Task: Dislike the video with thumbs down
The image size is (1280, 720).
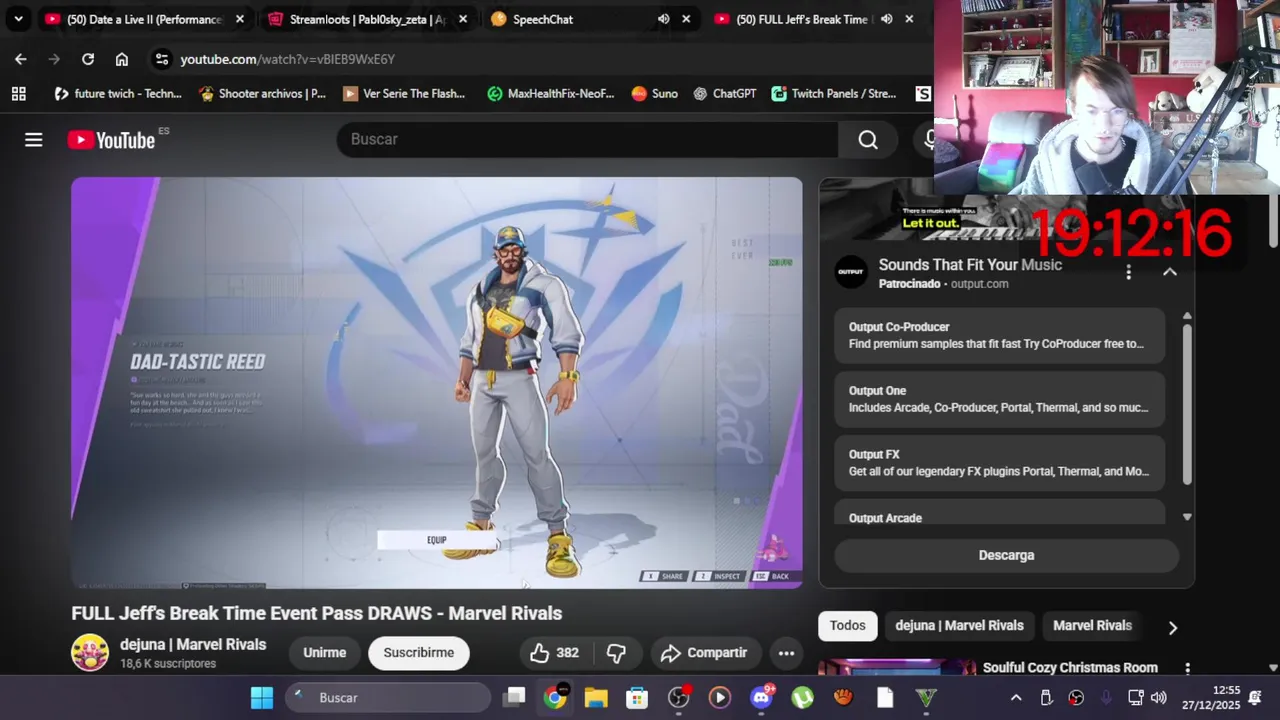Action: (x=616, y=653)
